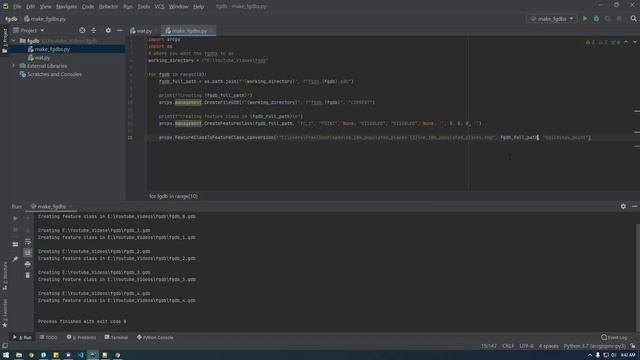This screenshot has height=360, width=640.
Task: Open the Help menu
Action: pyautogui.click(x=198, y=7)
